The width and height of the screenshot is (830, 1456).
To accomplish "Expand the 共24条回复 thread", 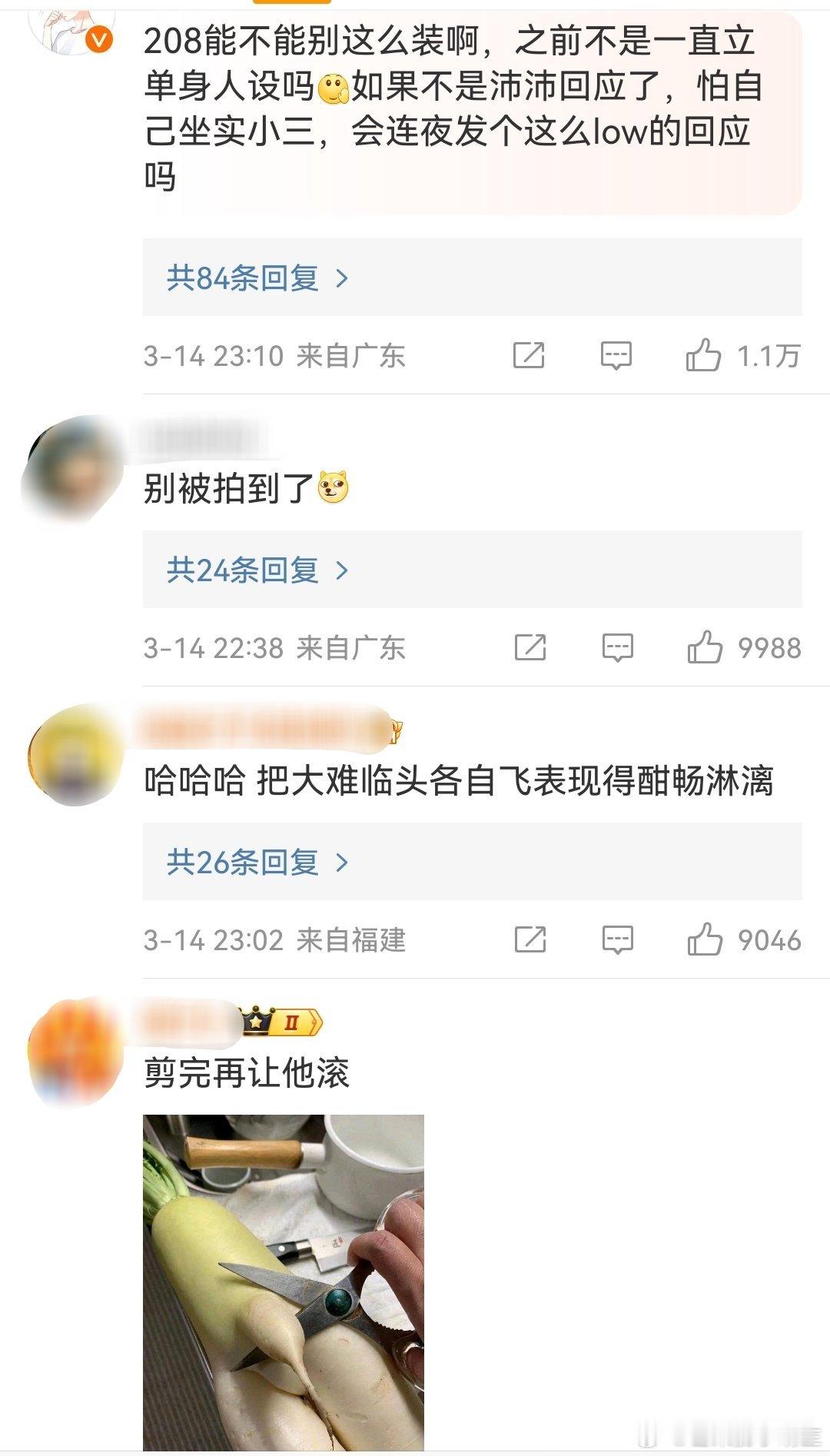I will (473, 570).
